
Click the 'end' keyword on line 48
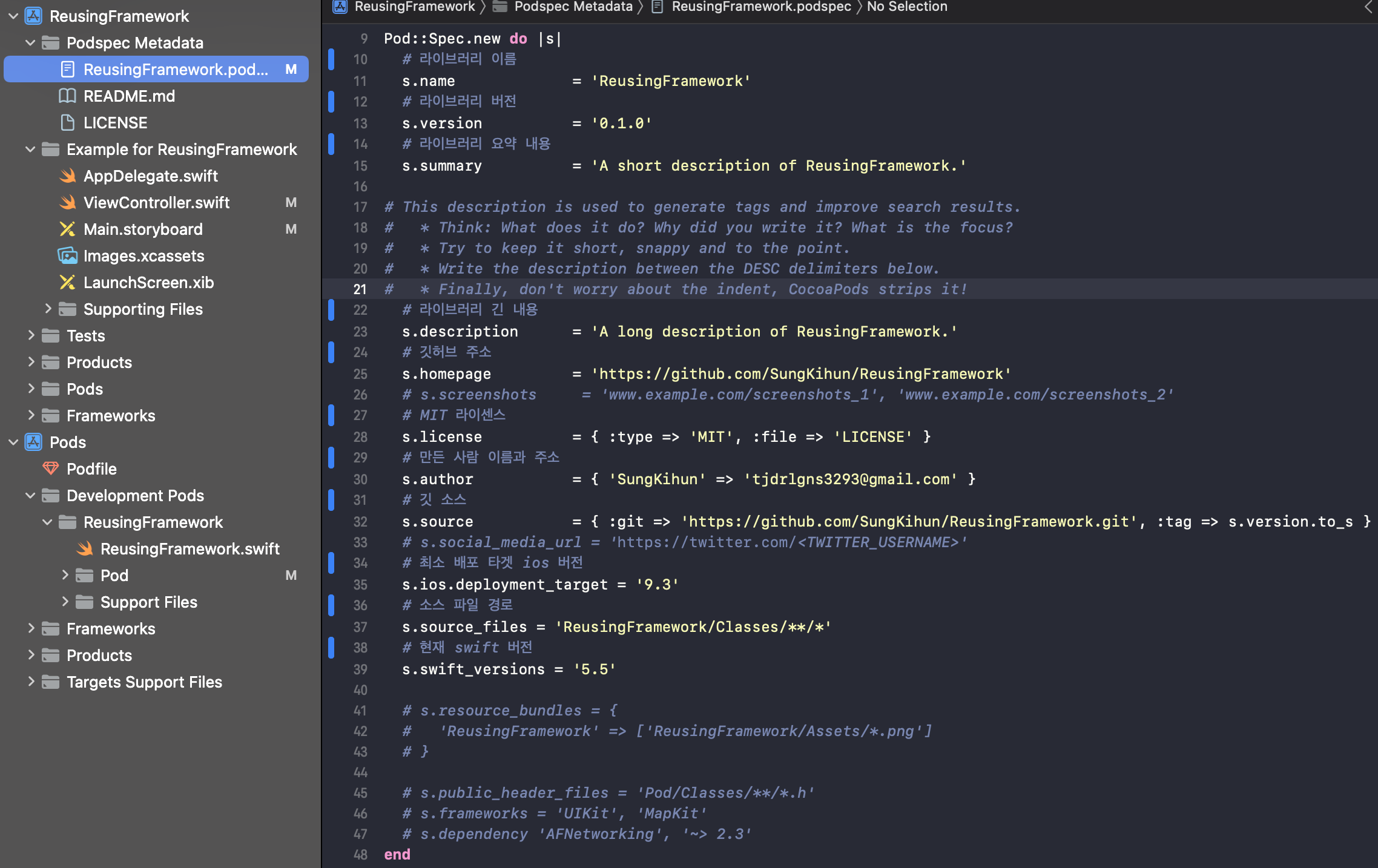coord(397,855)
